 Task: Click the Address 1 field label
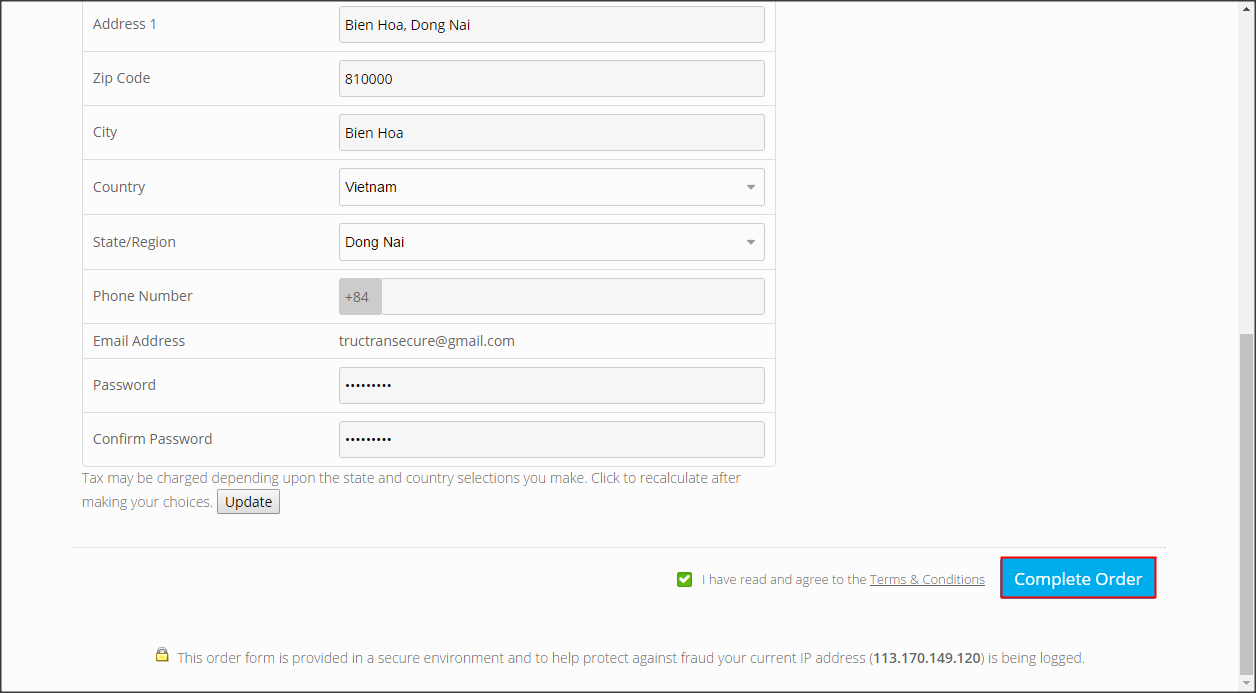(125, 24)
